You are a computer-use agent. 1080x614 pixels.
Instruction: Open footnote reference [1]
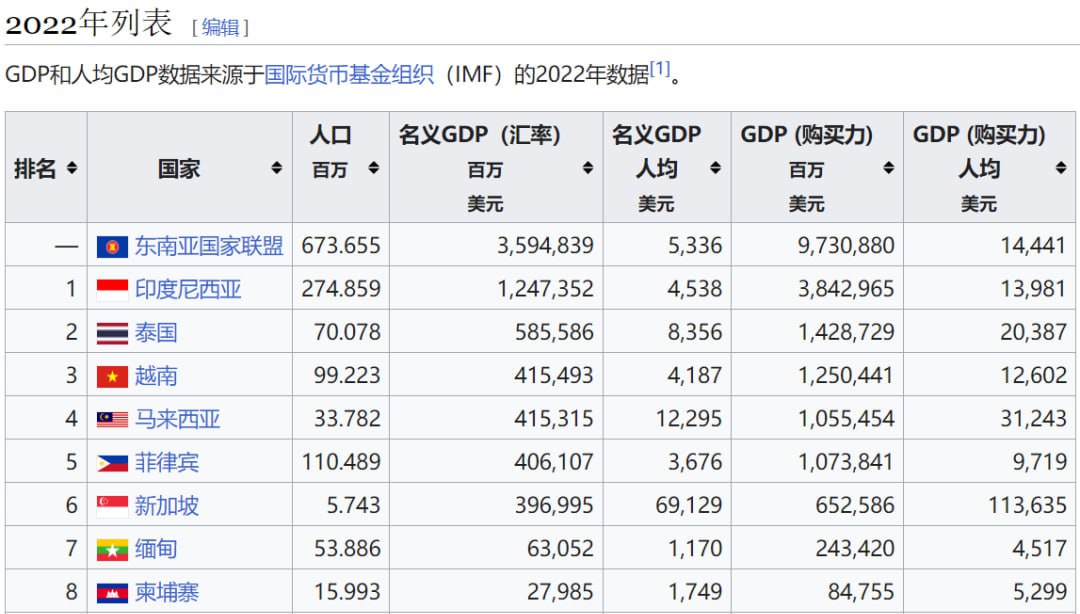point(659,69)
